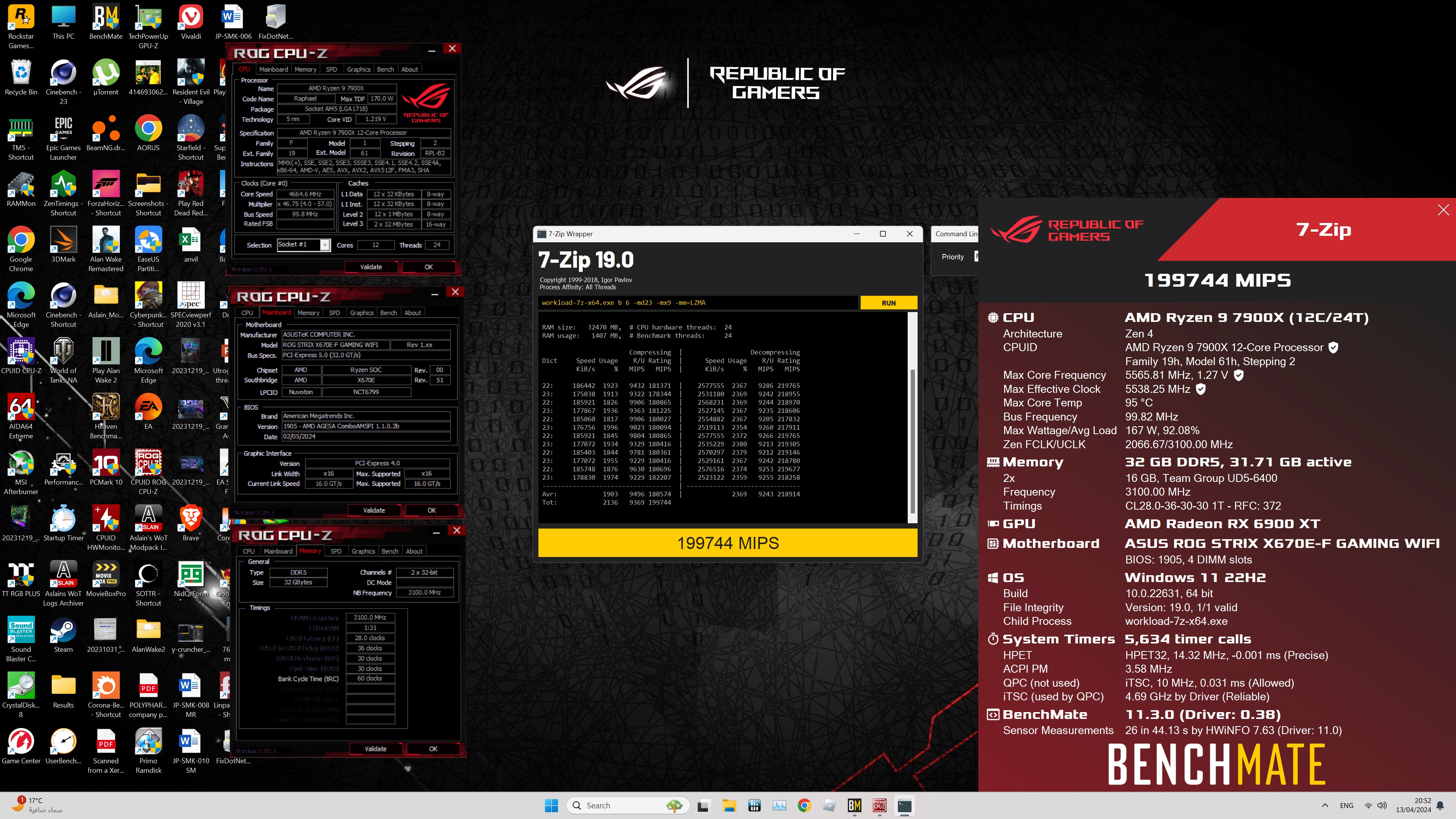This screenshot has width=1456, height=819.
Task: Click BenchMate icon in the taskbar
Action: click(x=854, y=805)
